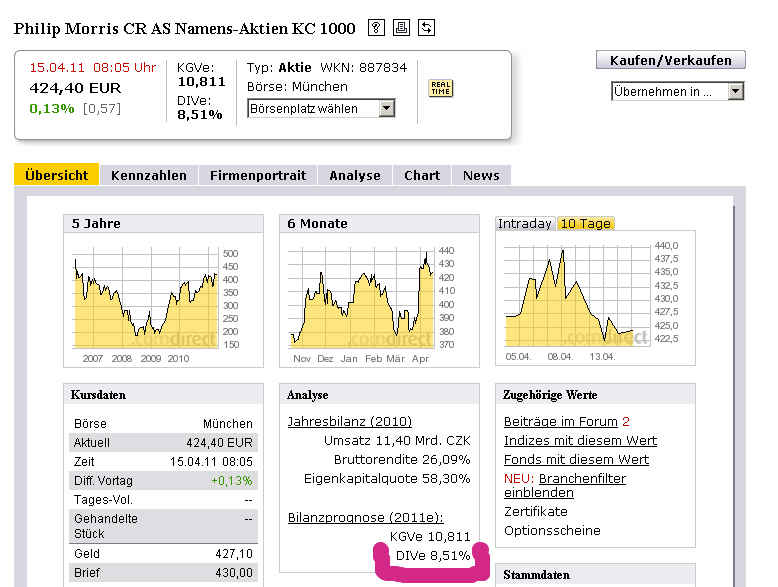This screenshot has height=587, width=778.
Task: Click the Zertifikate entry
Action: pos(536,512)
